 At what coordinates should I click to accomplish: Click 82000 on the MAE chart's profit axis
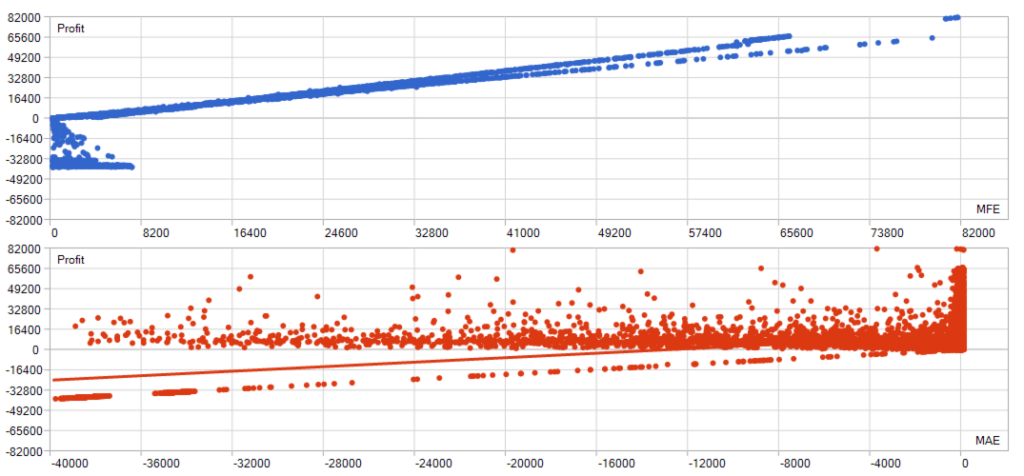click(25, 248)
